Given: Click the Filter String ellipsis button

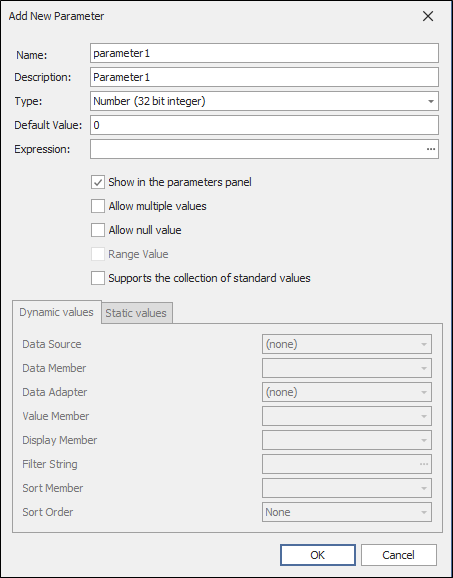Looking at the screenshot, I should click(x=424, y=464).
